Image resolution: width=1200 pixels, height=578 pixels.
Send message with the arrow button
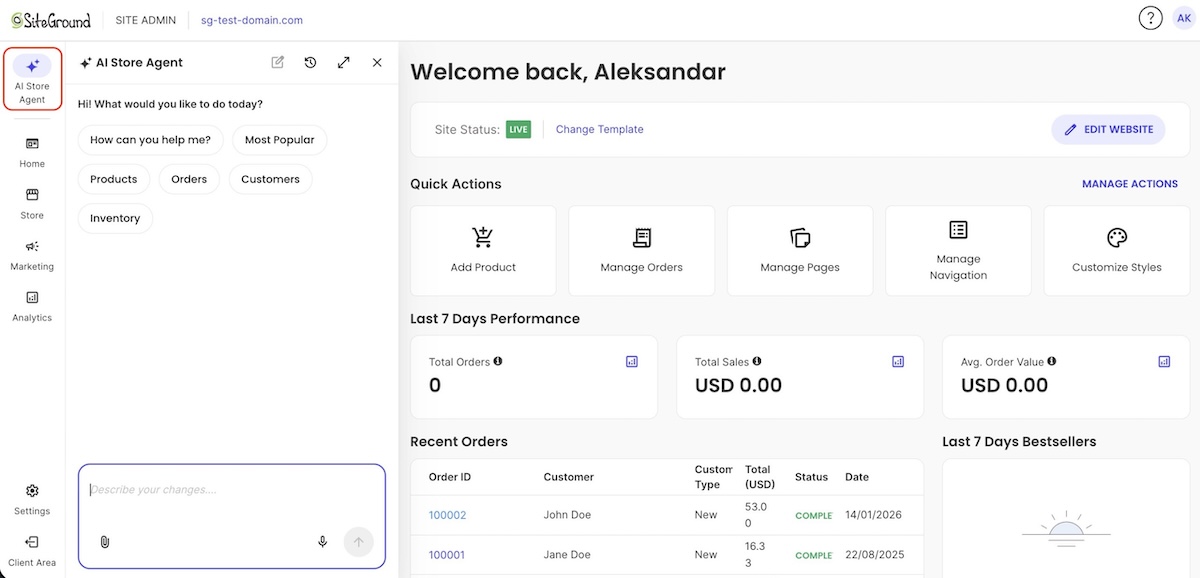(358, 542)
